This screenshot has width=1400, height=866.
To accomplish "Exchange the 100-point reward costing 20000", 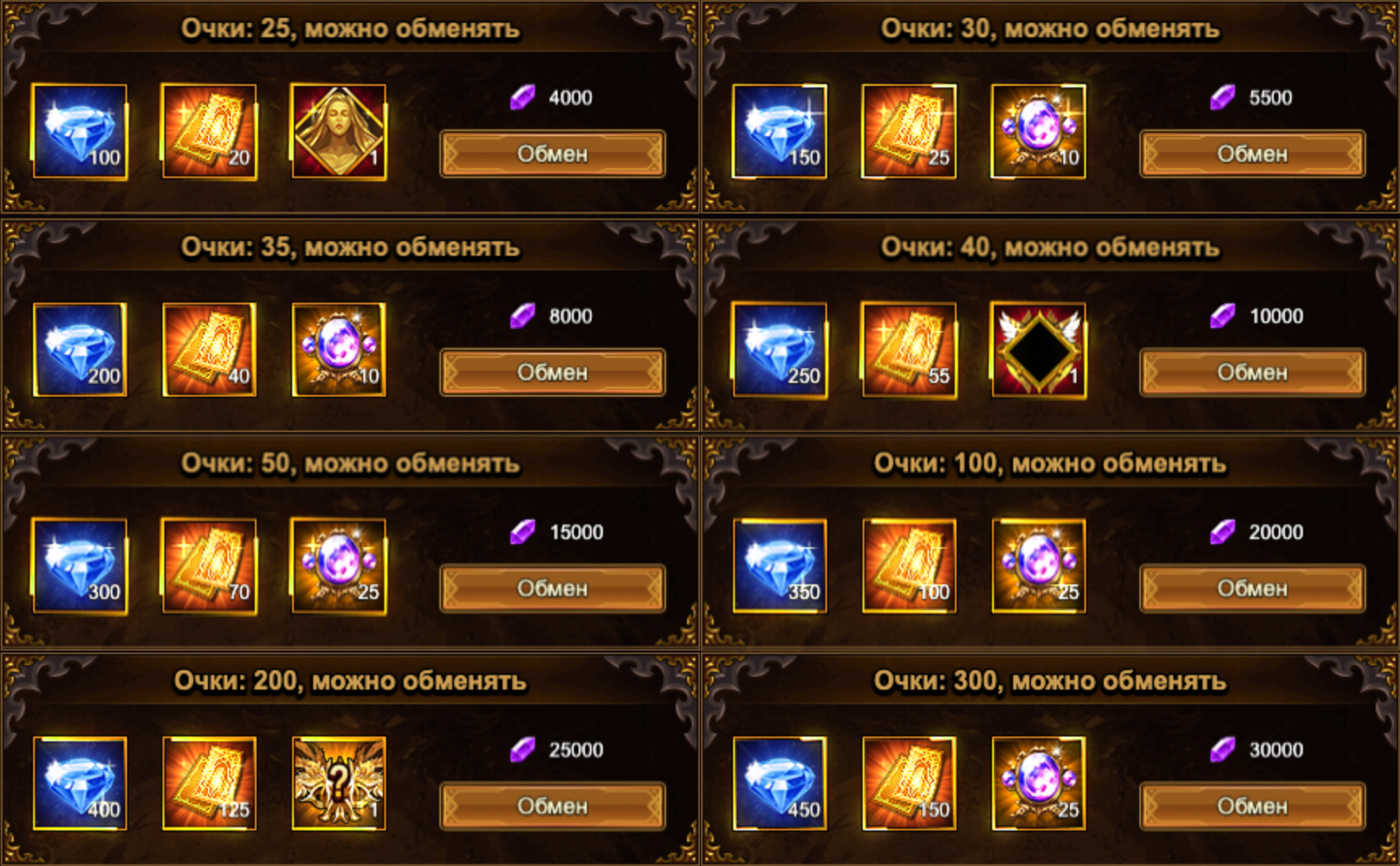I will coord(1253,588).
